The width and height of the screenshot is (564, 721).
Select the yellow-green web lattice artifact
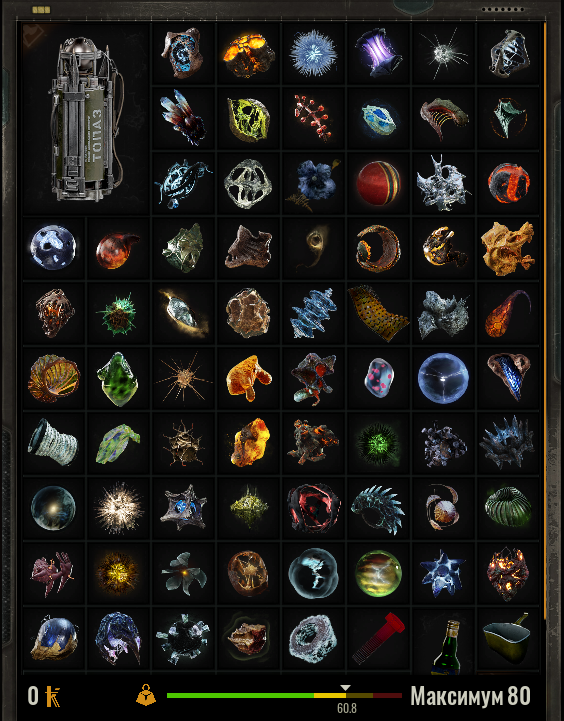point(249,119)
